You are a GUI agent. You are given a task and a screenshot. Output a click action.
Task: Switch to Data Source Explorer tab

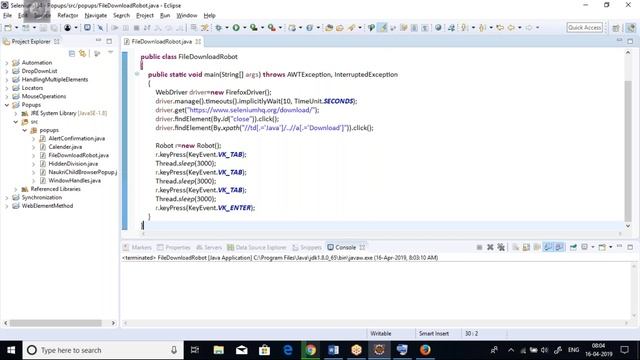pyautogui.click(x=257, y=247)
